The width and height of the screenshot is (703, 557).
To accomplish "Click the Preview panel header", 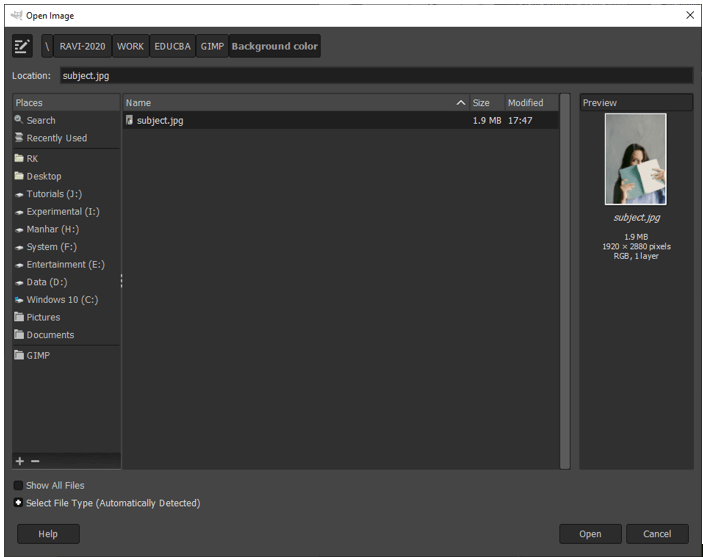I will pos(636,103).
